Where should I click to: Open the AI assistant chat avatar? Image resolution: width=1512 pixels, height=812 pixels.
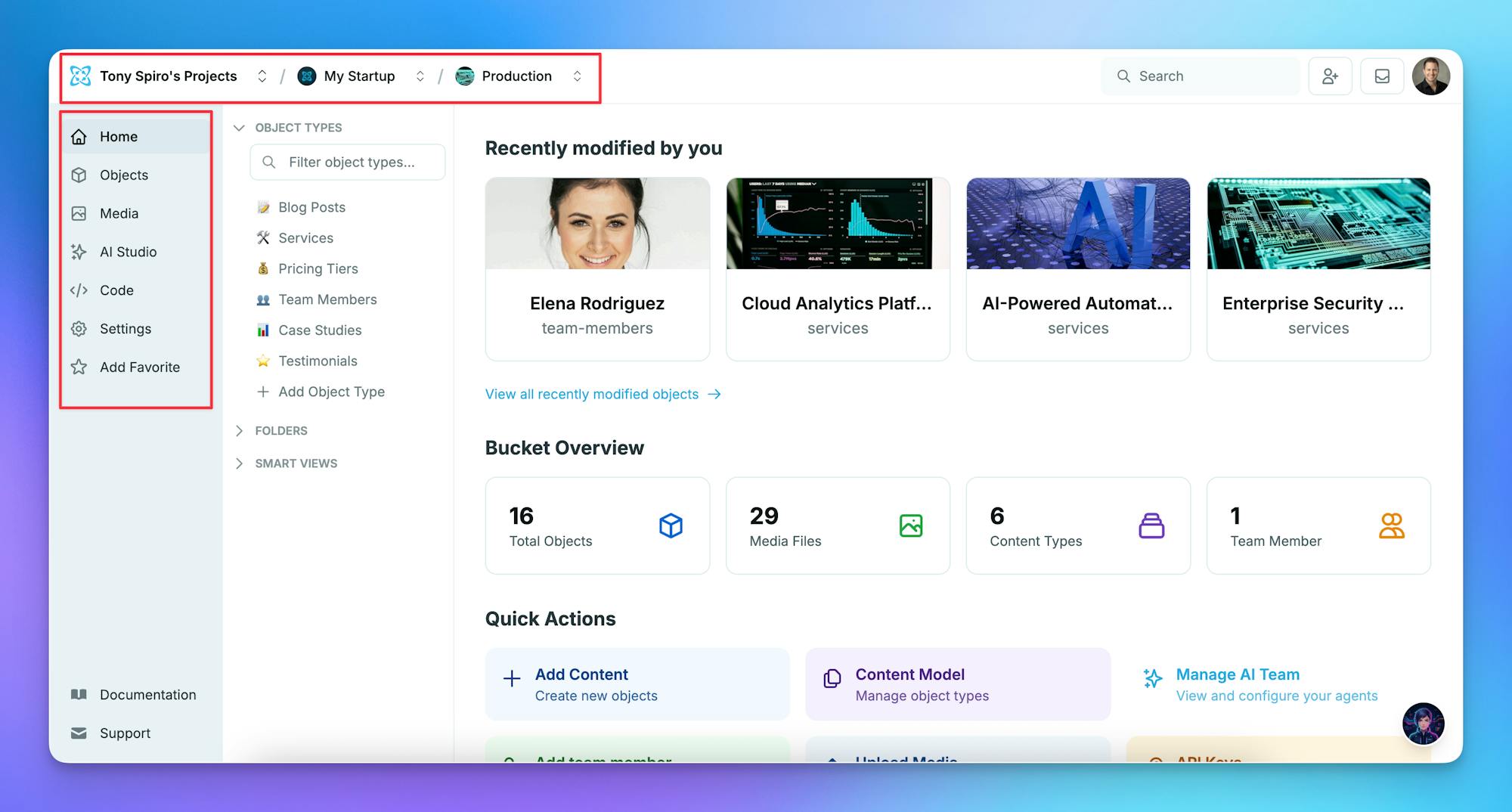pos(1423,724)
